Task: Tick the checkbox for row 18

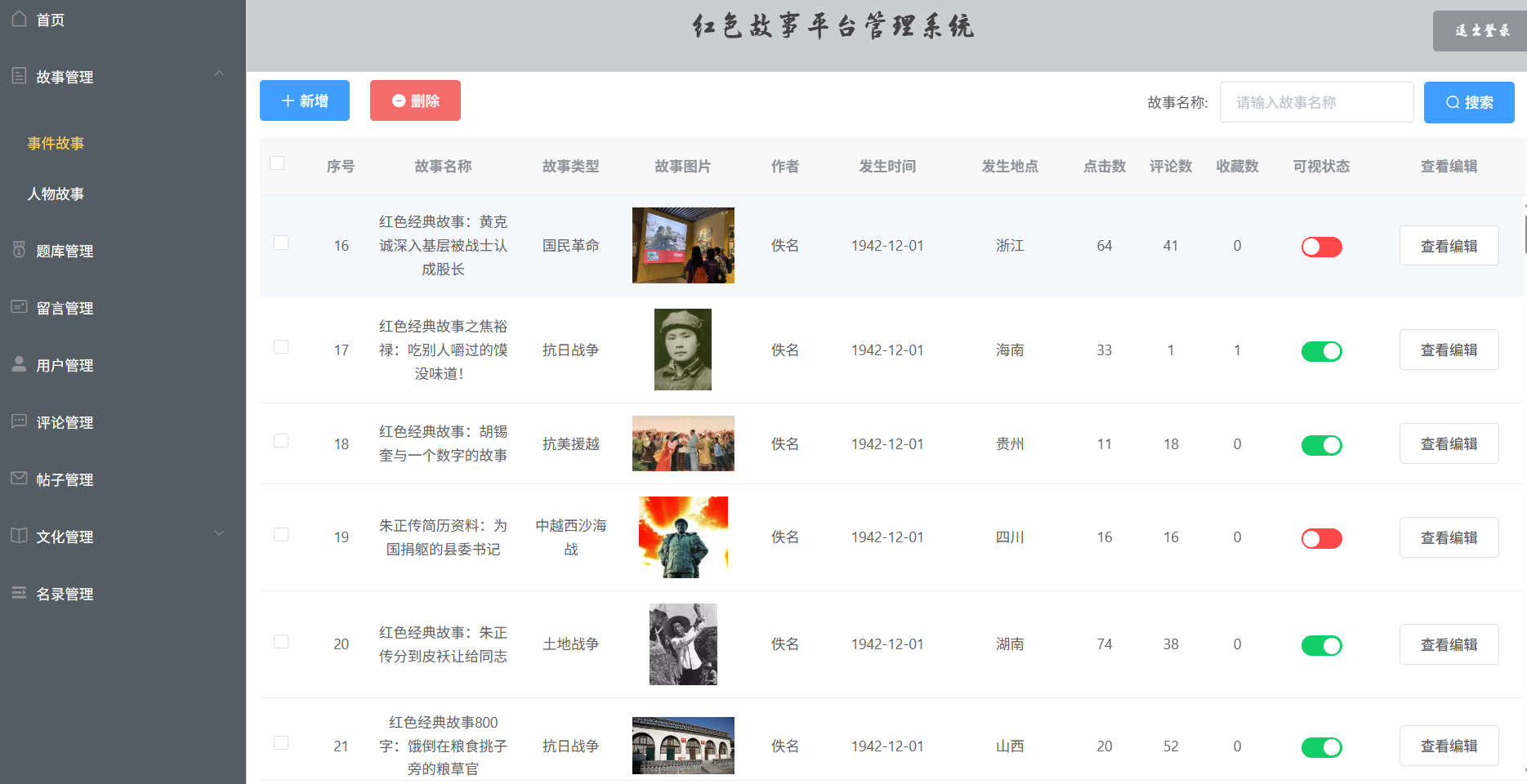Action: tap(281, 441)
